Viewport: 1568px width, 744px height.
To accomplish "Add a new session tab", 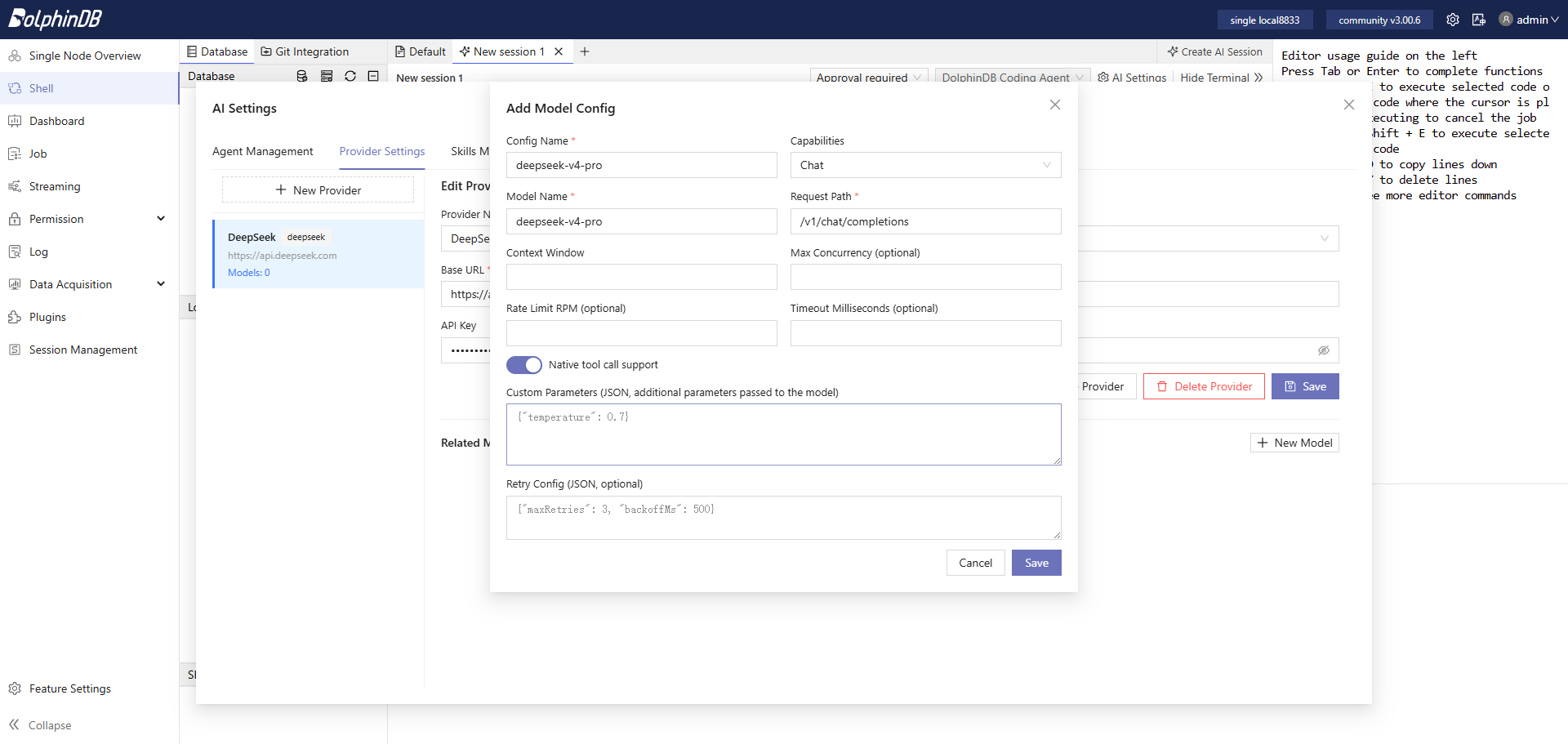I will point(585,51).
